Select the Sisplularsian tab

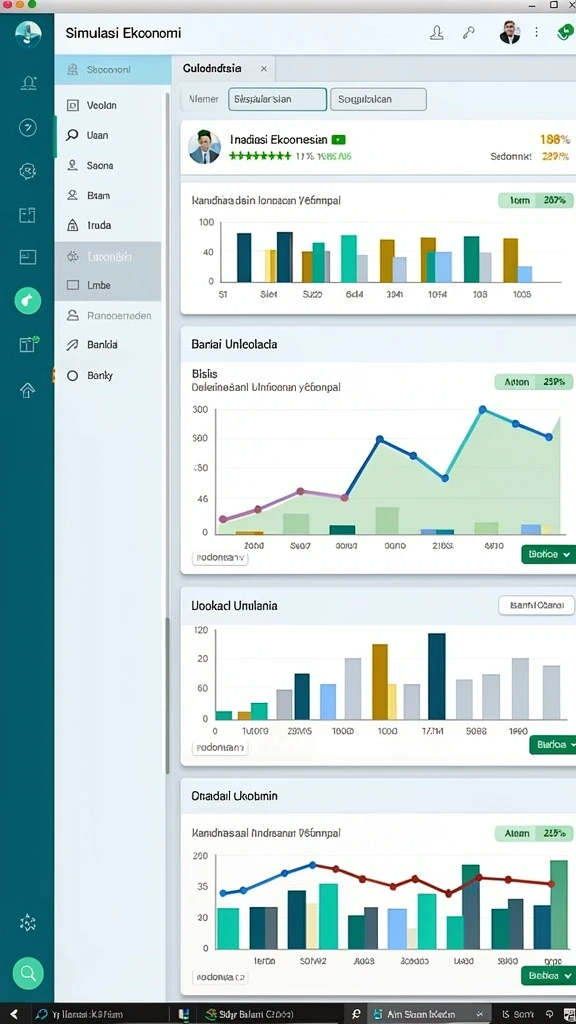coord(277,99)
